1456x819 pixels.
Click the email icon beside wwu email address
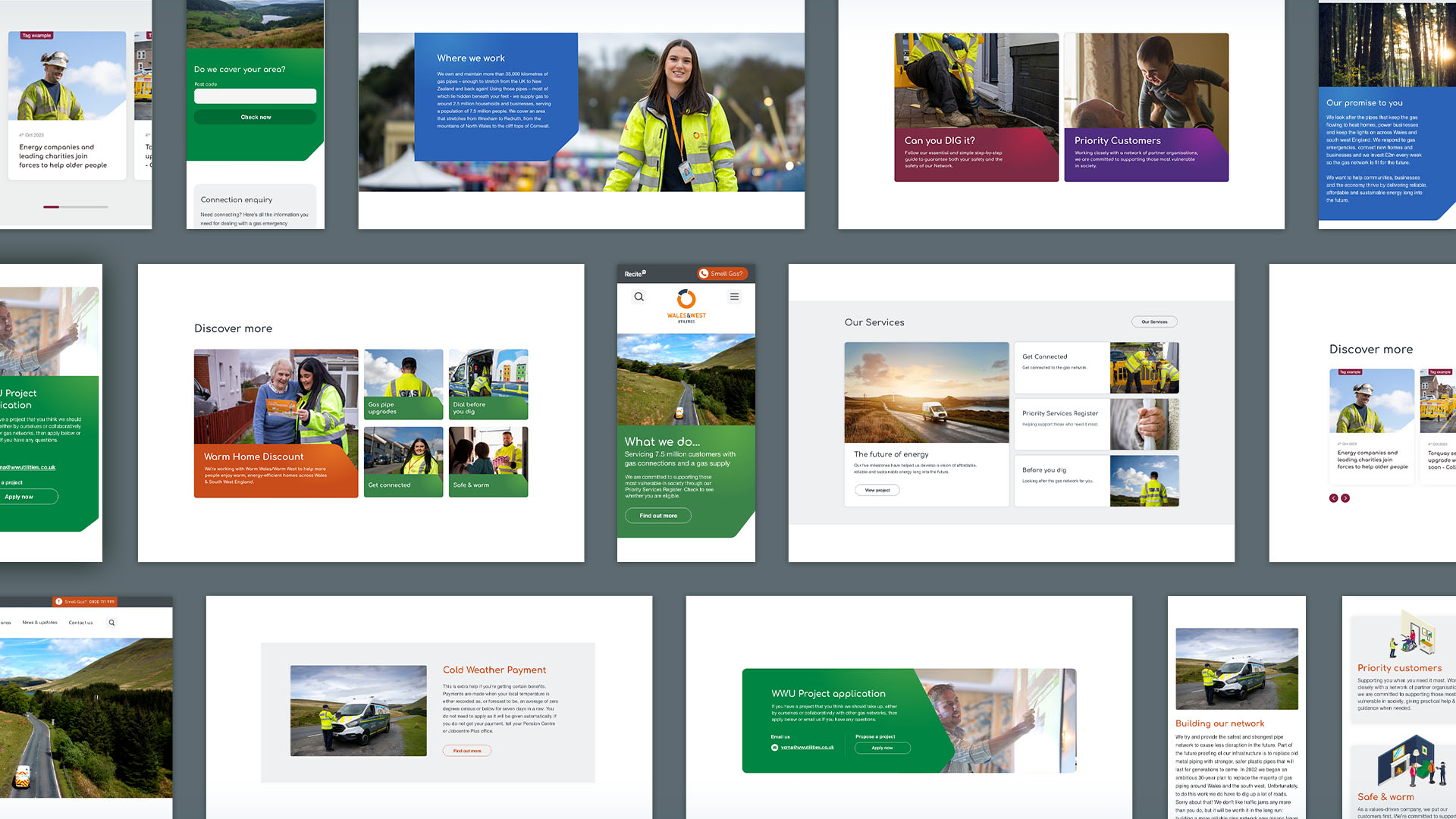pyautogui.click(x=774, y=748)
